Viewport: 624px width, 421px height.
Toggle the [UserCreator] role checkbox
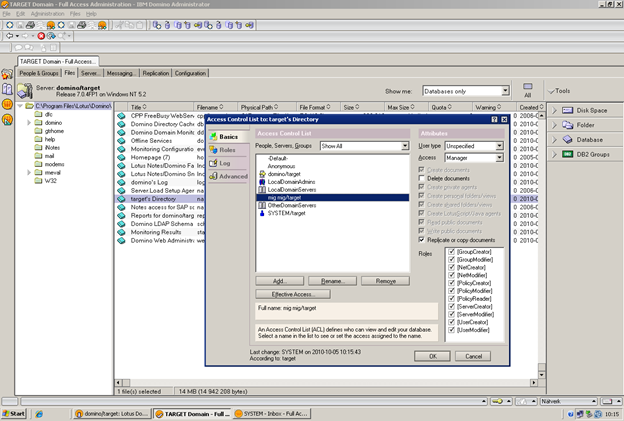(x=451, y=322)
